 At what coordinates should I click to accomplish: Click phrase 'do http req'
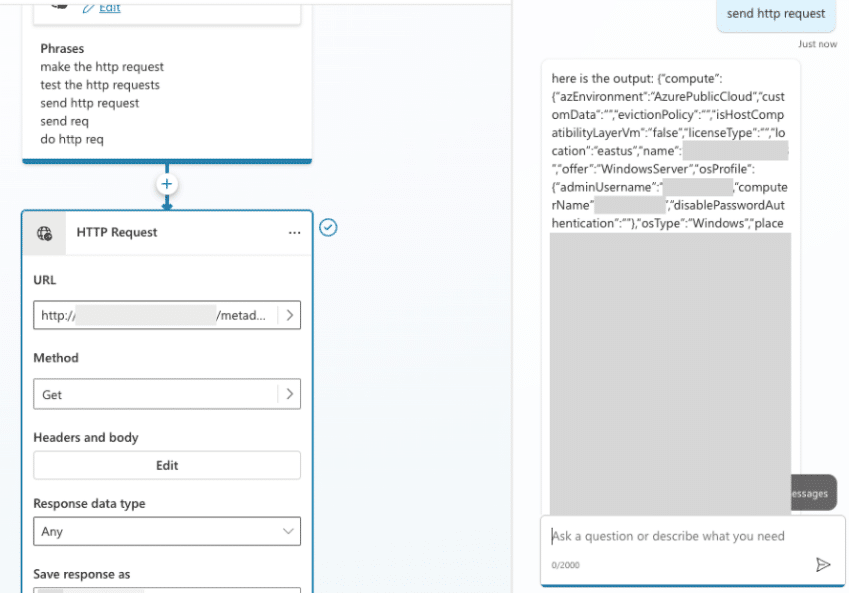point(71,139)
